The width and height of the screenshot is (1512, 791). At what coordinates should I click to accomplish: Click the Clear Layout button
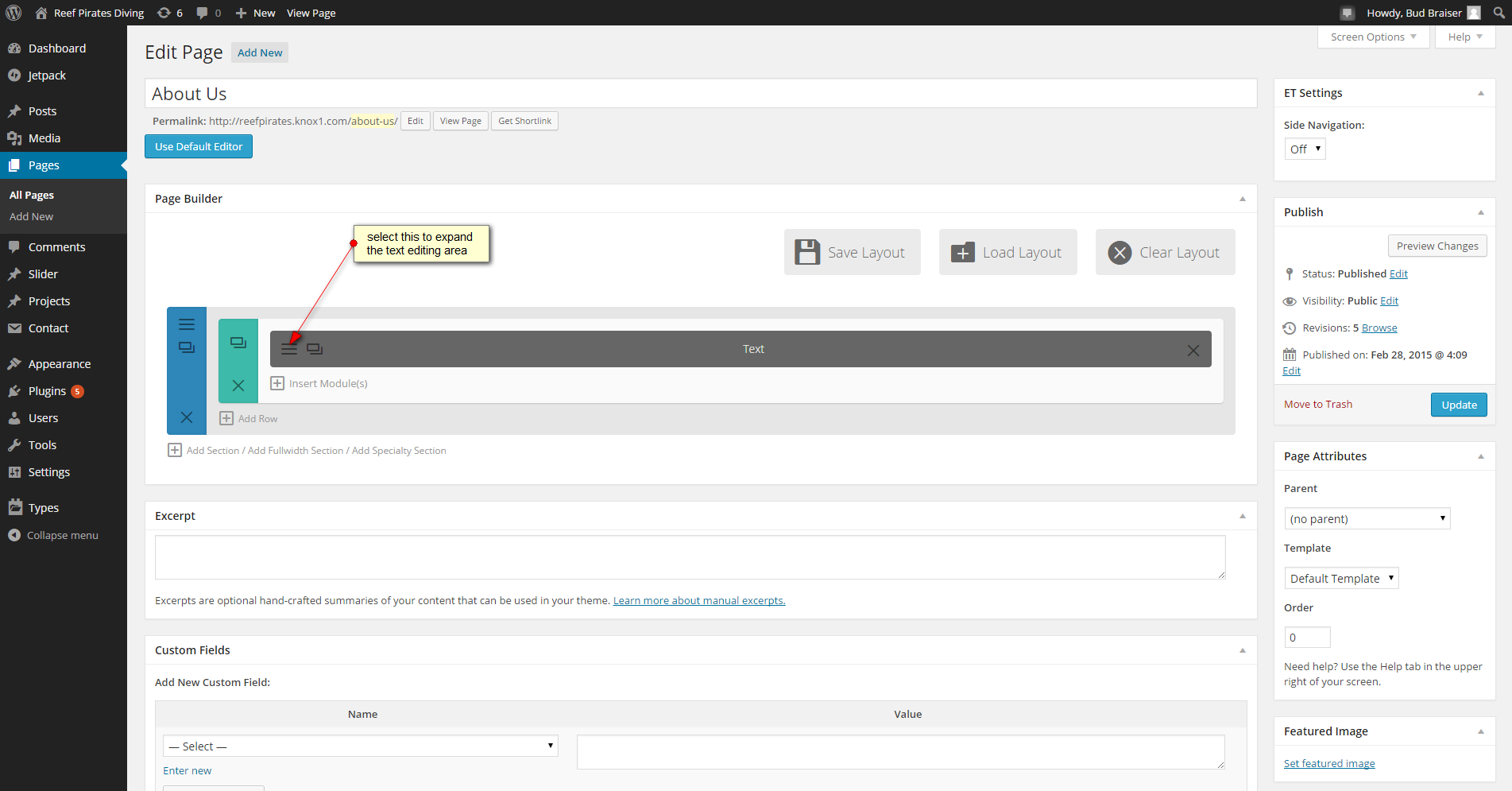pos(1166,252)
